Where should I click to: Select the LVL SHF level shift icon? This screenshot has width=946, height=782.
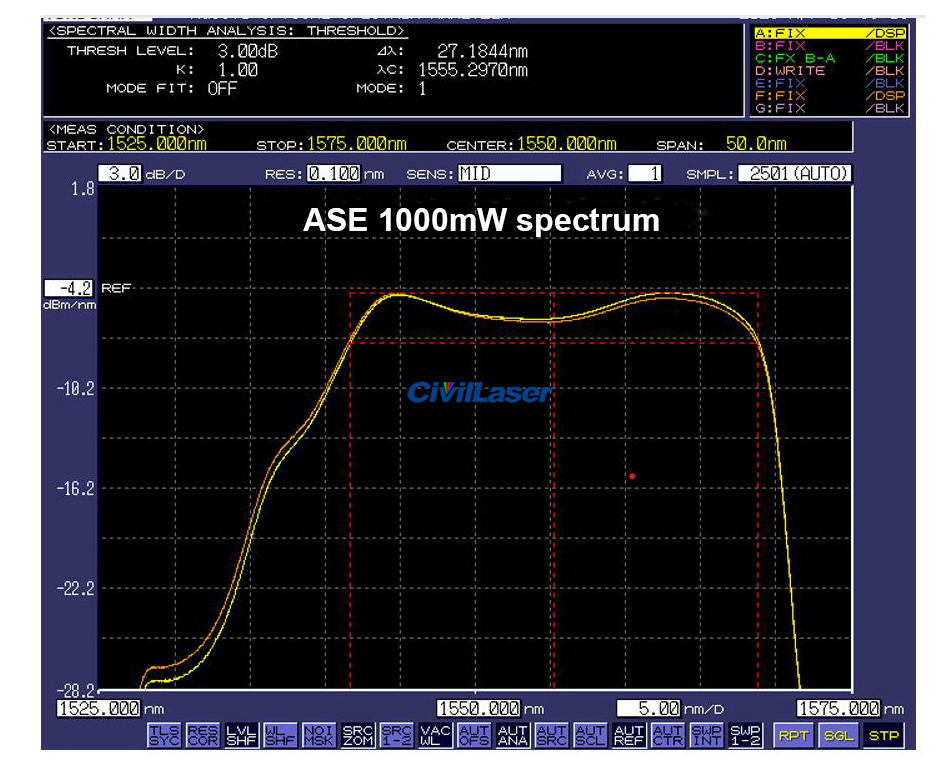point(241,736)
